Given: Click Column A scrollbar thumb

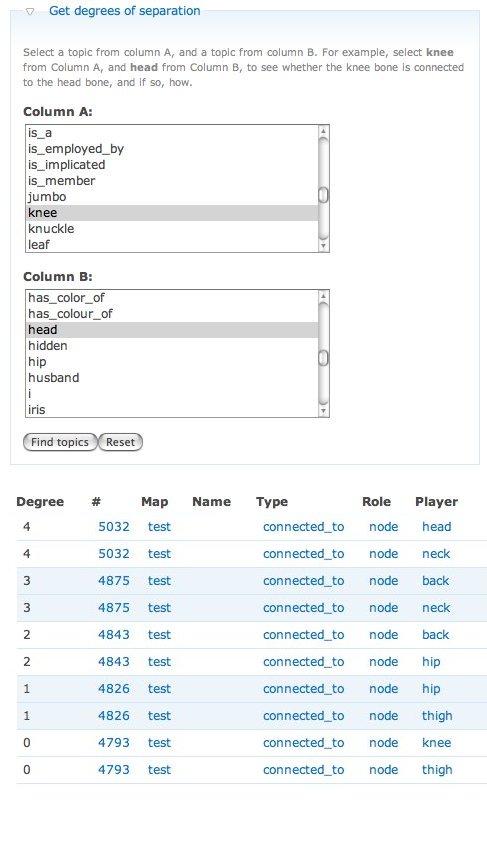Looking at the screenshot, I should click(x=323, y=195).
